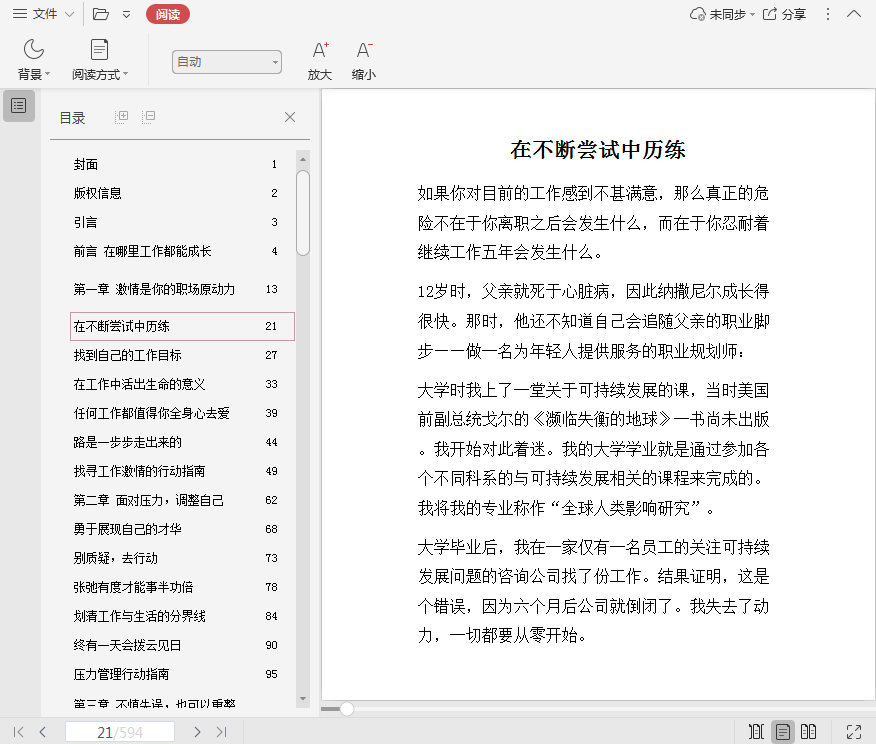Click the open folder icon
Viewport: 876px width, 744px height.
tap(101, 14)
